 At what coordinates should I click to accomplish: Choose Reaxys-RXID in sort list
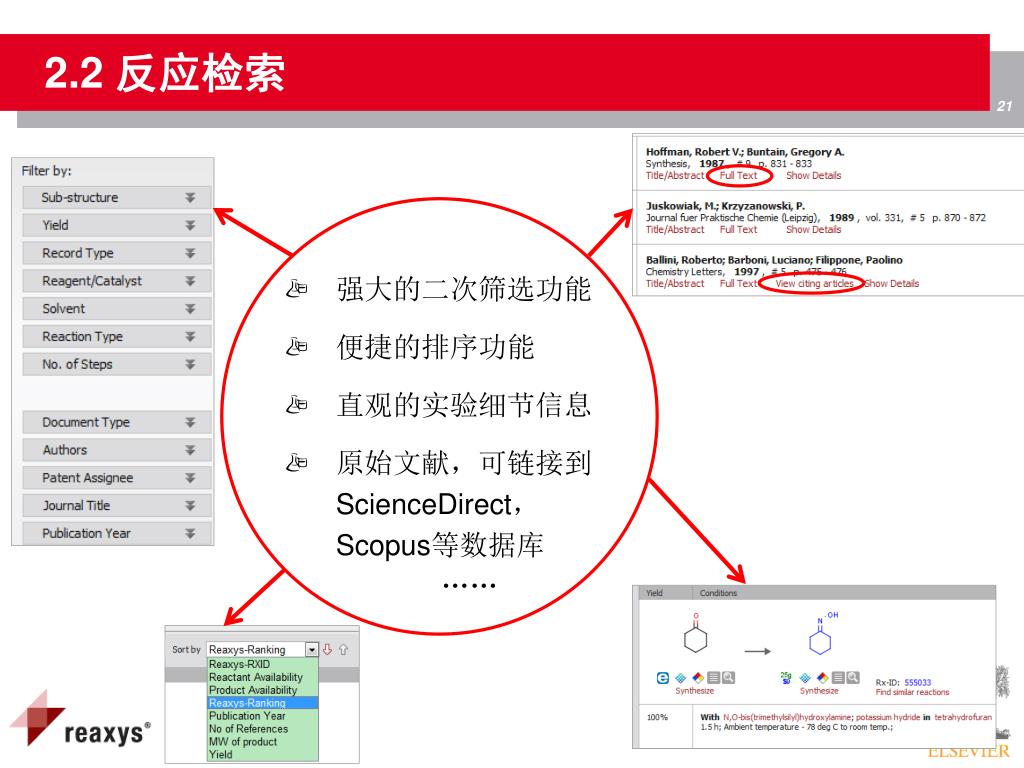(x=263, y=664)
